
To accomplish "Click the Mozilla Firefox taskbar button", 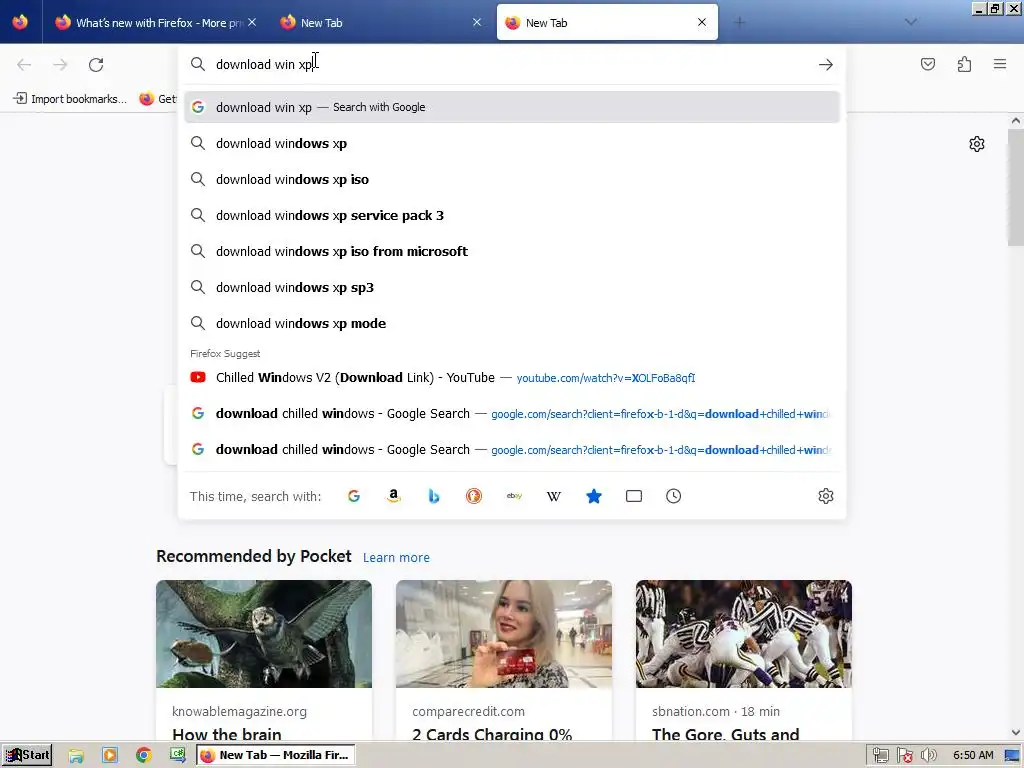I will (275, 756).
